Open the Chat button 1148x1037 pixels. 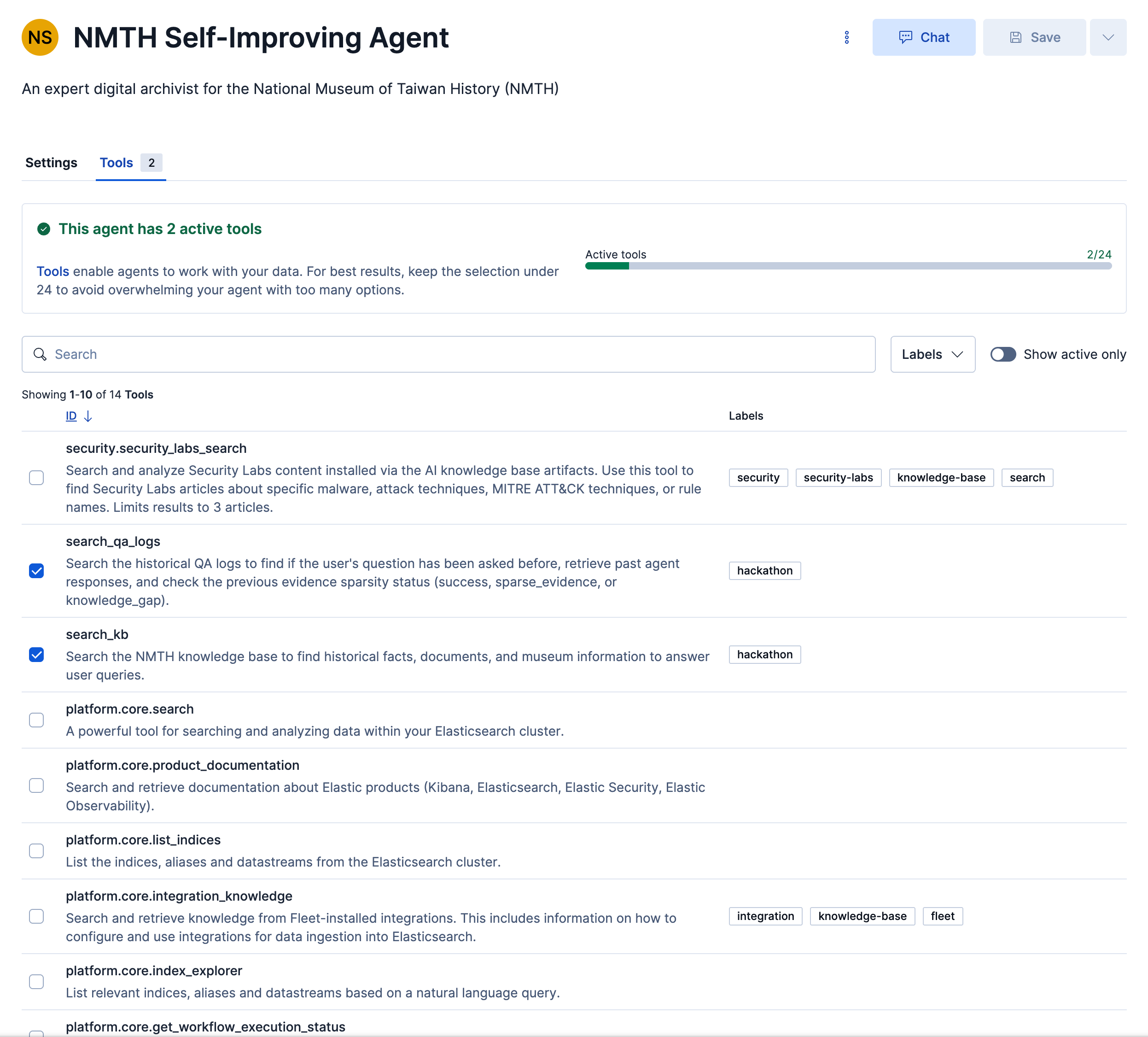tap(923, 38)
